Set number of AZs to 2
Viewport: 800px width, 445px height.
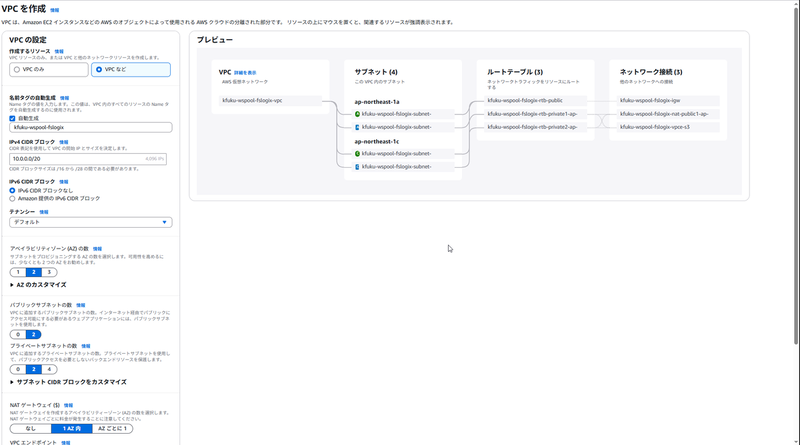point(34,272)
